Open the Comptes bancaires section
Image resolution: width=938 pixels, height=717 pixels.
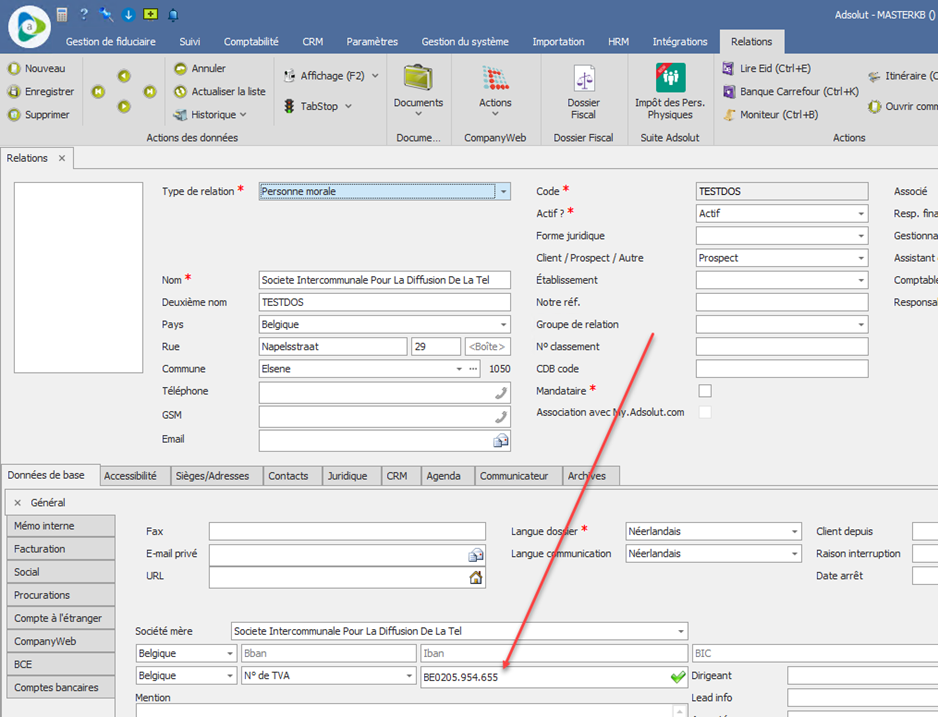(61, 687)
